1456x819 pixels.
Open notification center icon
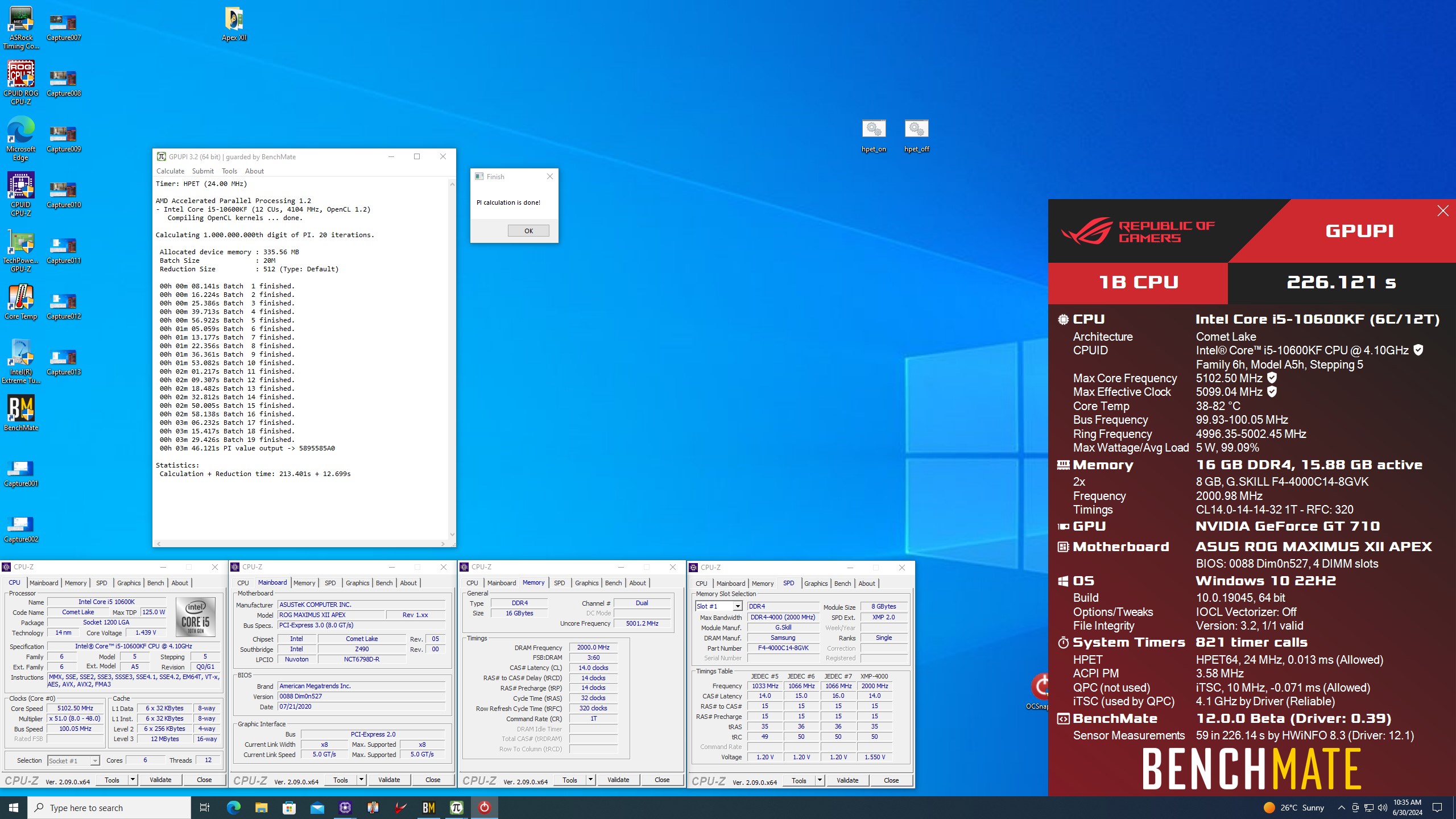(x=1437, y=808)
